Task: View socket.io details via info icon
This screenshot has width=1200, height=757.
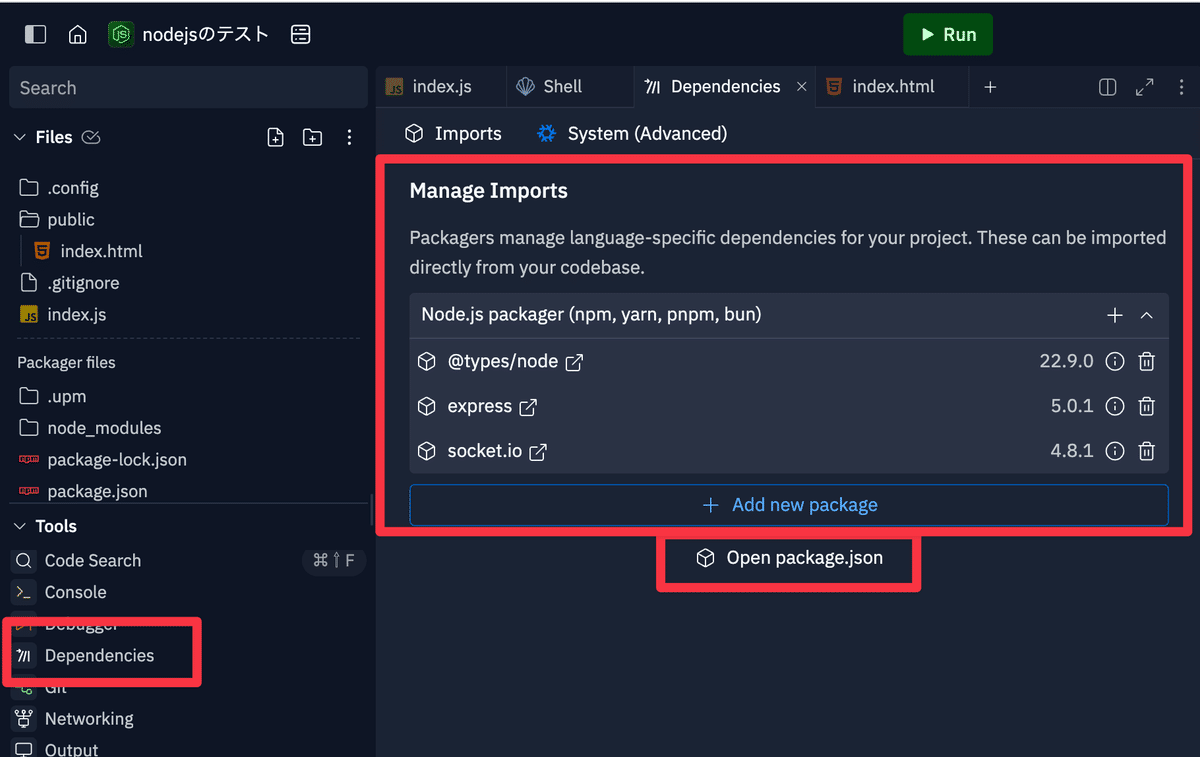Action: tap(1115, 451)
